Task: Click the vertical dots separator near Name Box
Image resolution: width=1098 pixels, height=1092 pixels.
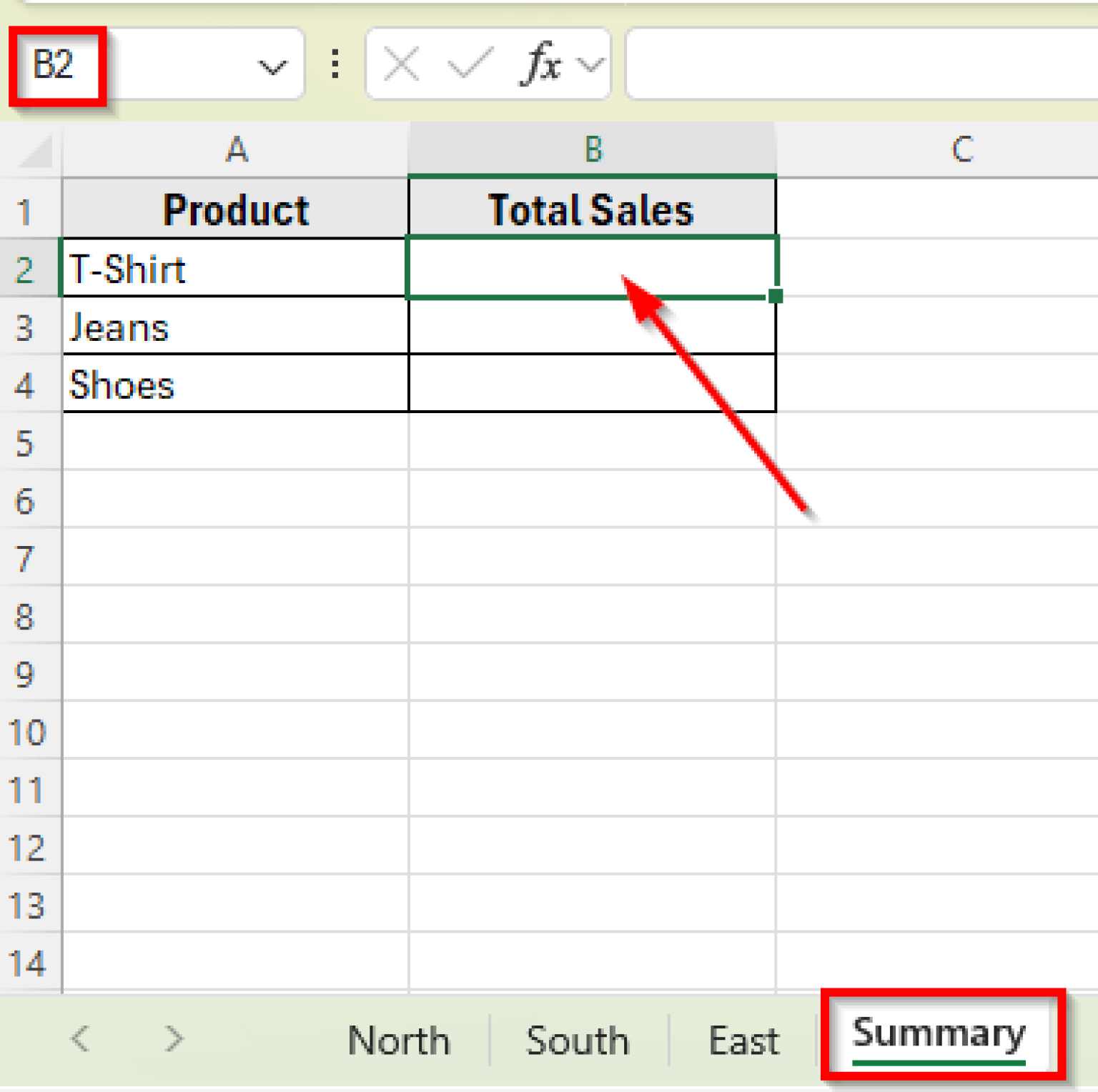Action: point(334,64)
